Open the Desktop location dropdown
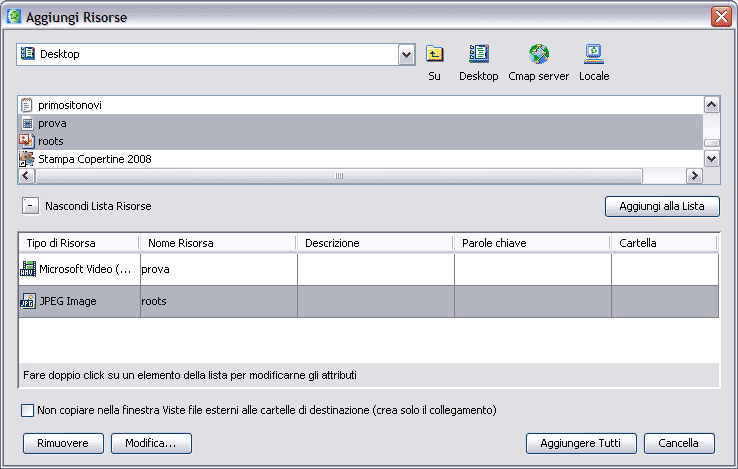 406,55
